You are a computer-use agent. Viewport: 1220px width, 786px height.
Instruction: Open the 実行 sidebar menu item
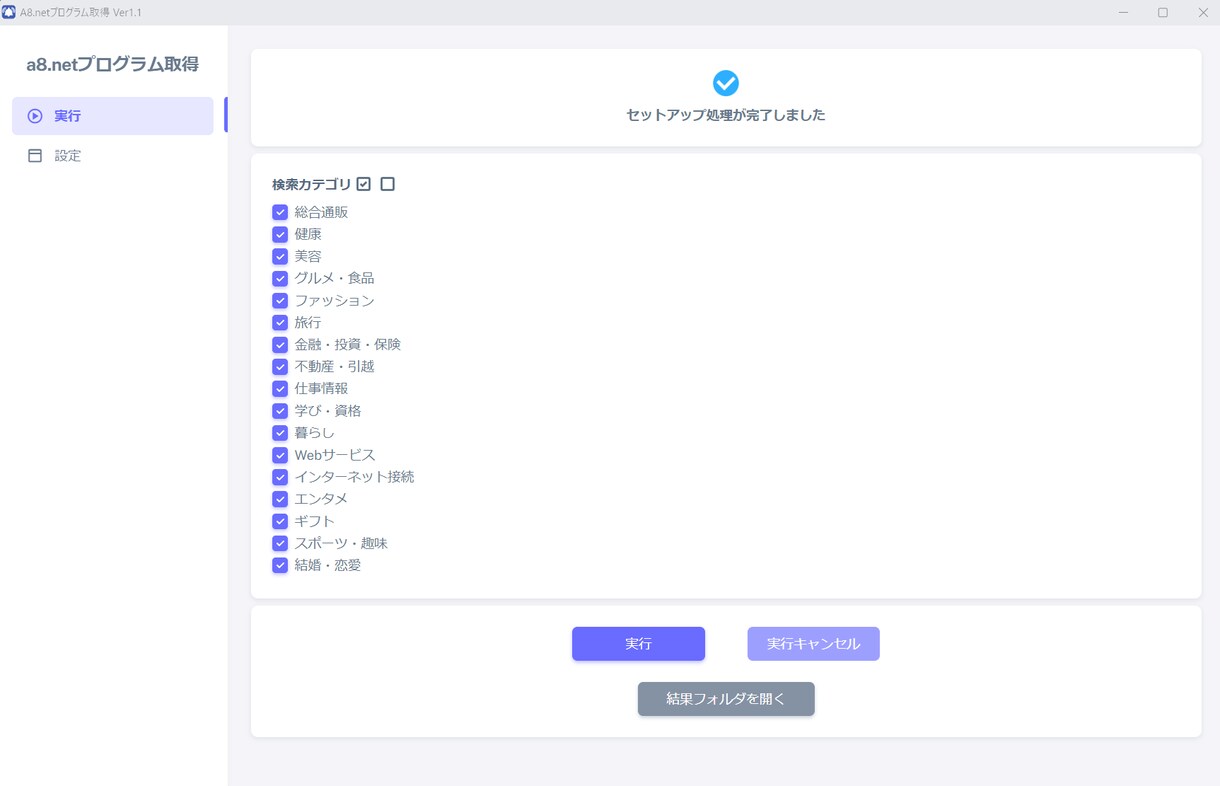tap(113, 116)
